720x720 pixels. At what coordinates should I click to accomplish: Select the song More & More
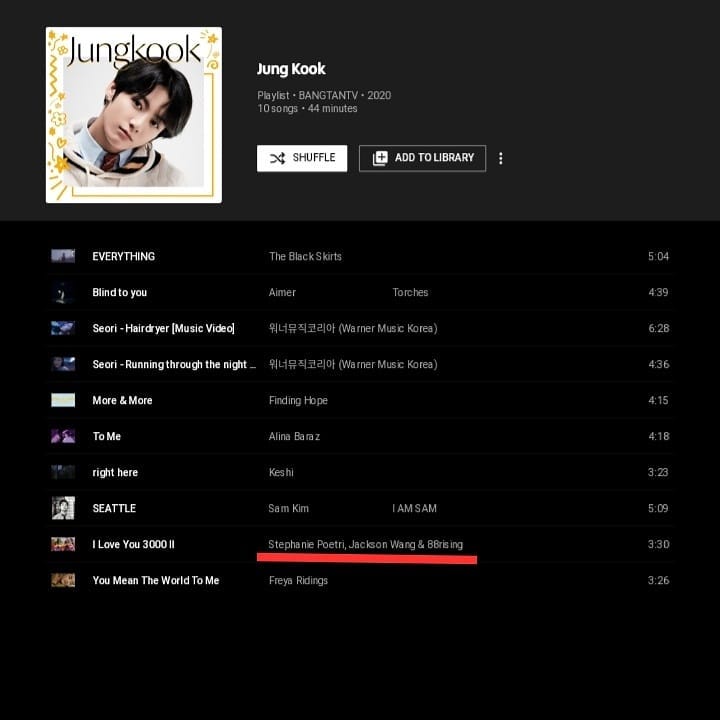[x=122, y=400]
